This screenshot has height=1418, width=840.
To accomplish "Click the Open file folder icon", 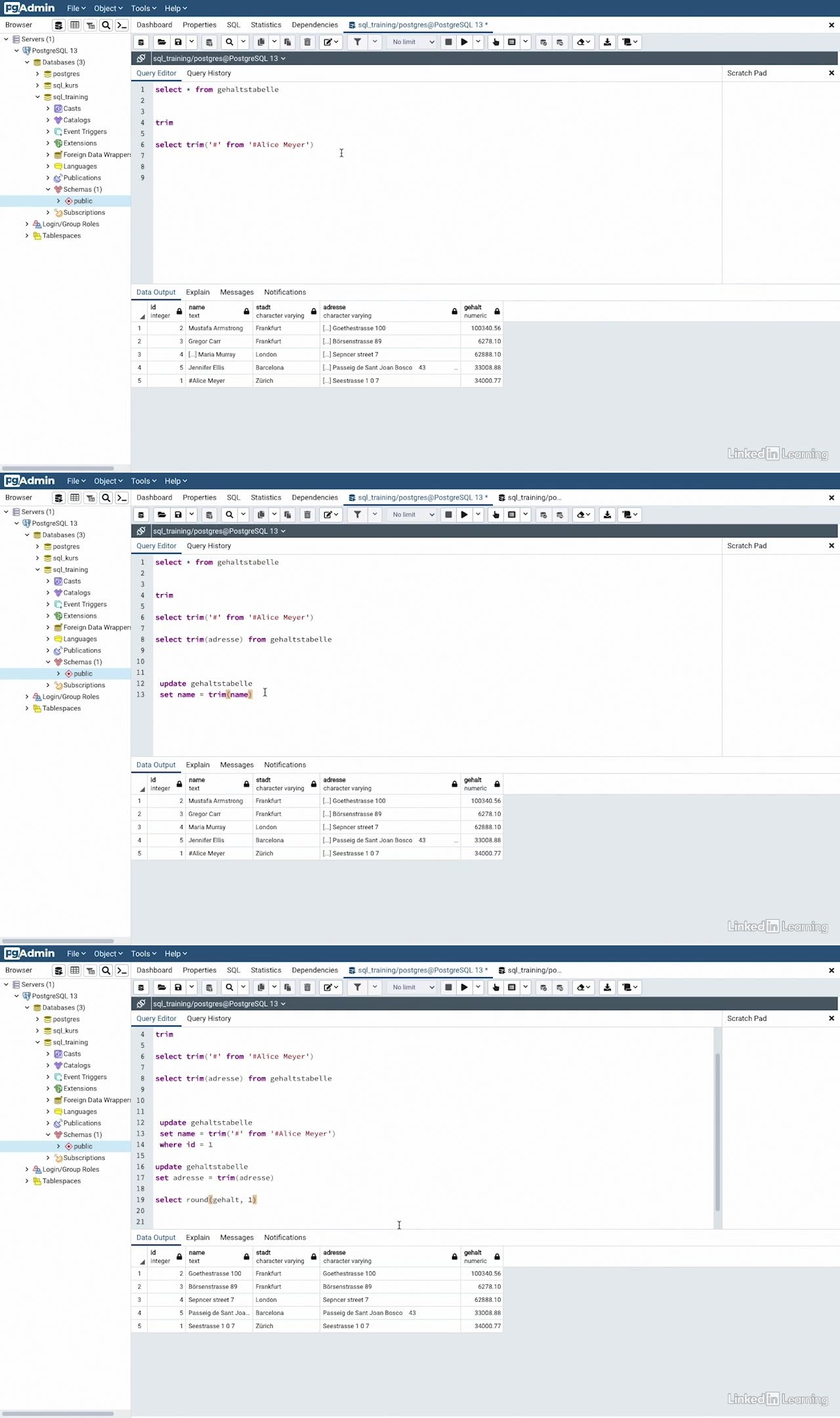I will pos(161,42).
